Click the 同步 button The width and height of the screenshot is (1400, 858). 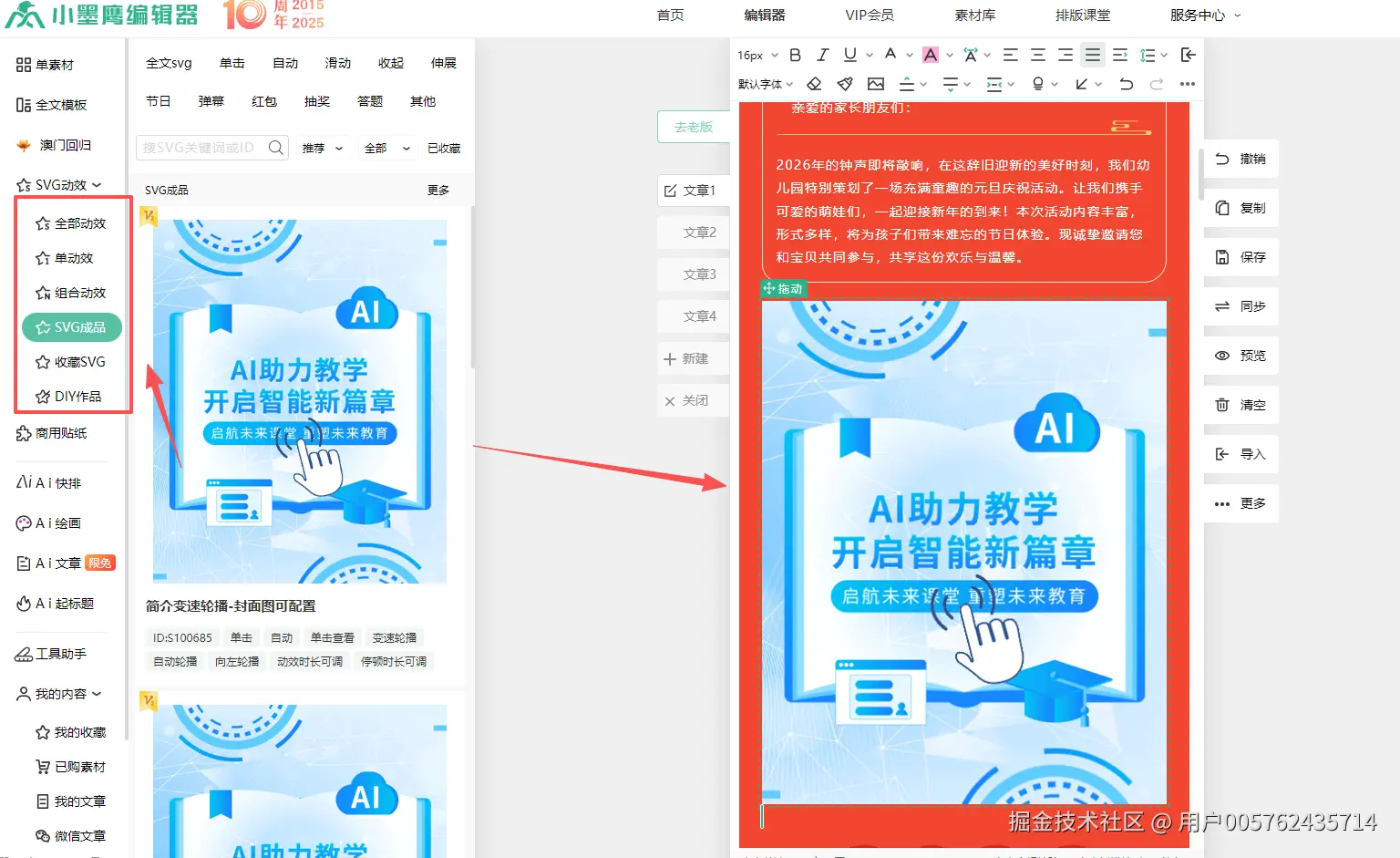coord(1240,306)
